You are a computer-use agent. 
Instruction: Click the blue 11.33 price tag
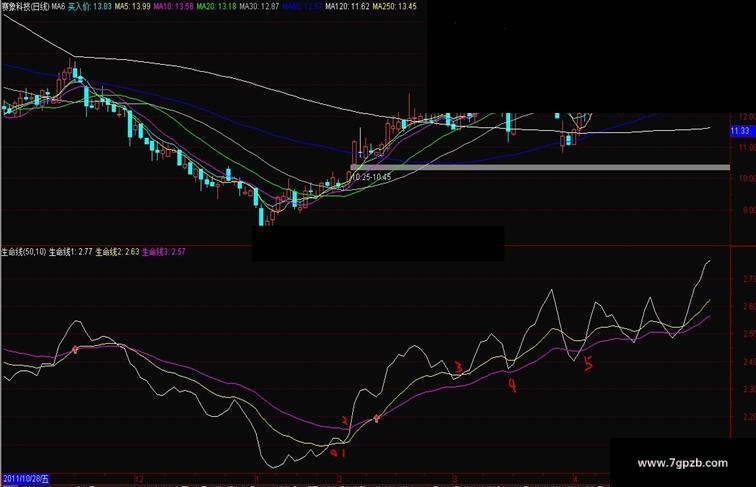pos(741,131)
